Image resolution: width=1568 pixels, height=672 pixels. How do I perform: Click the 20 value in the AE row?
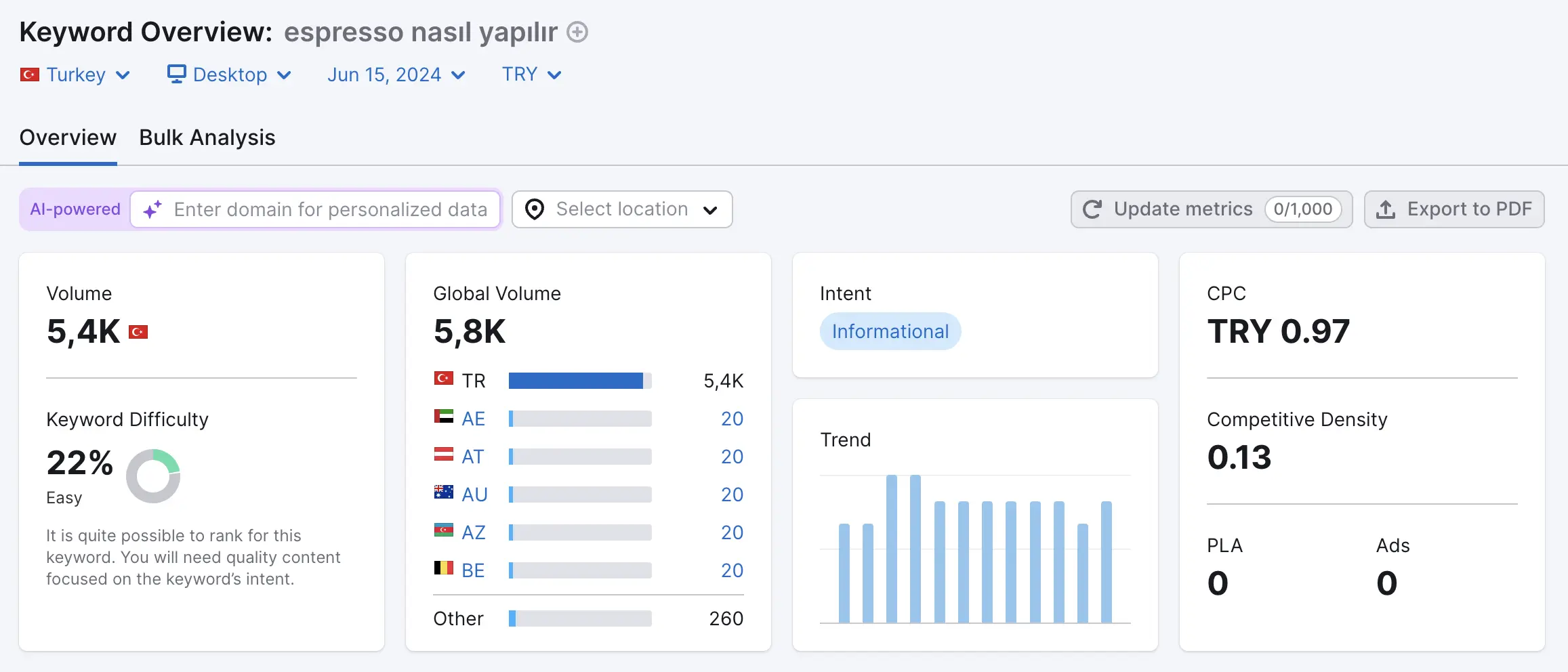click(732, 419)
